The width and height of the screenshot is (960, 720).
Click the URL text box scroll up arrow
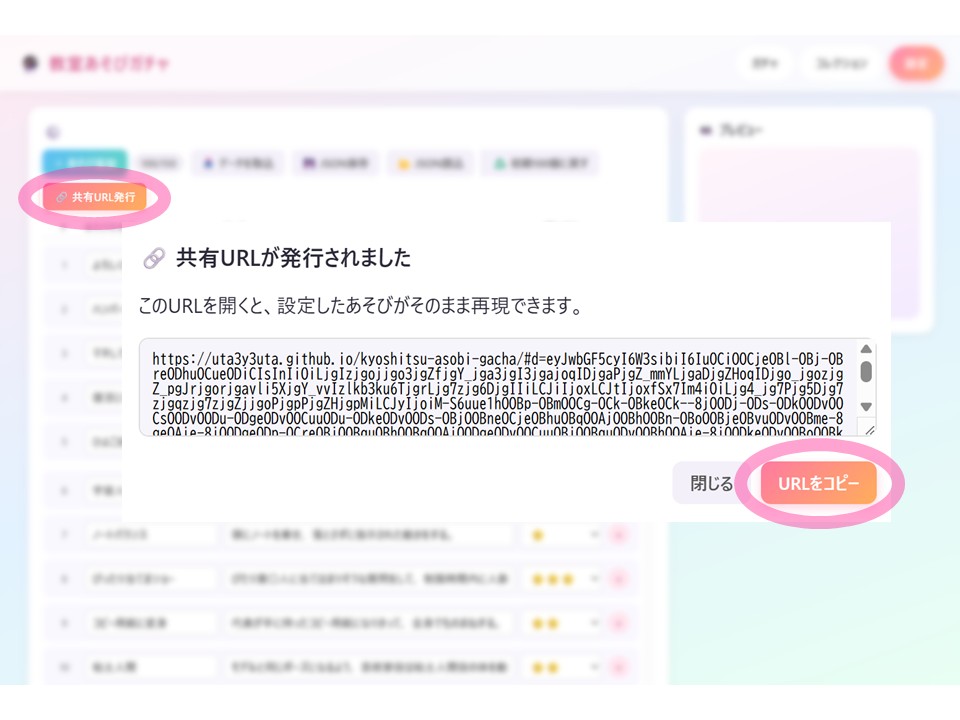[866, 349]
